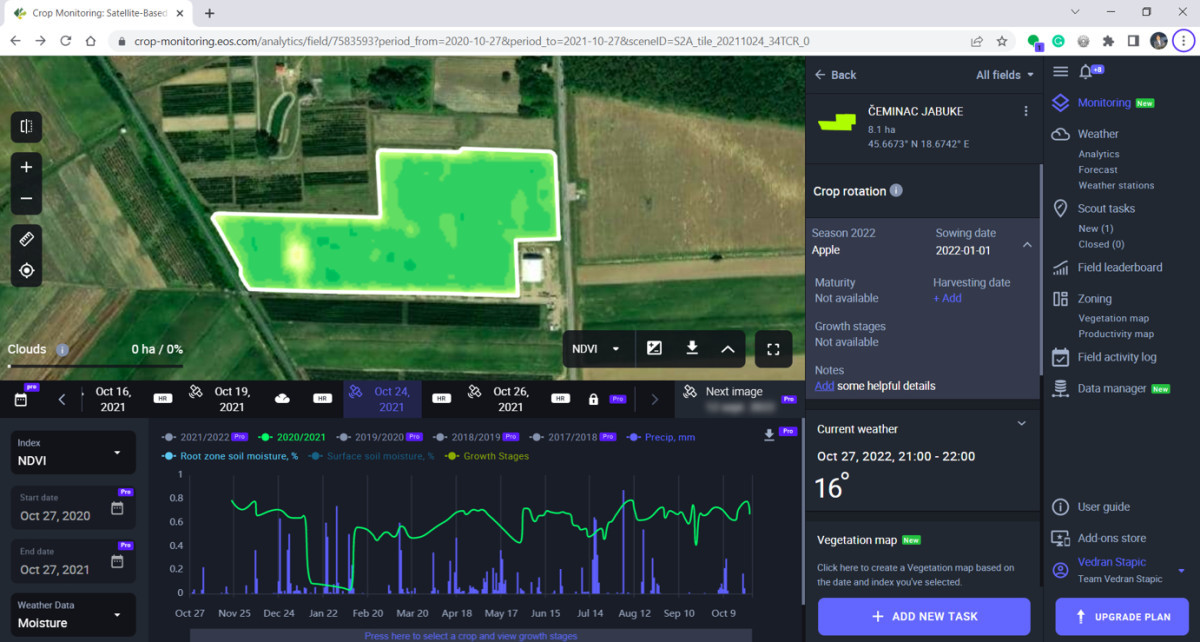1200x642 pixels.
Task: Open the calendar date picker icon
Action: 21,399
